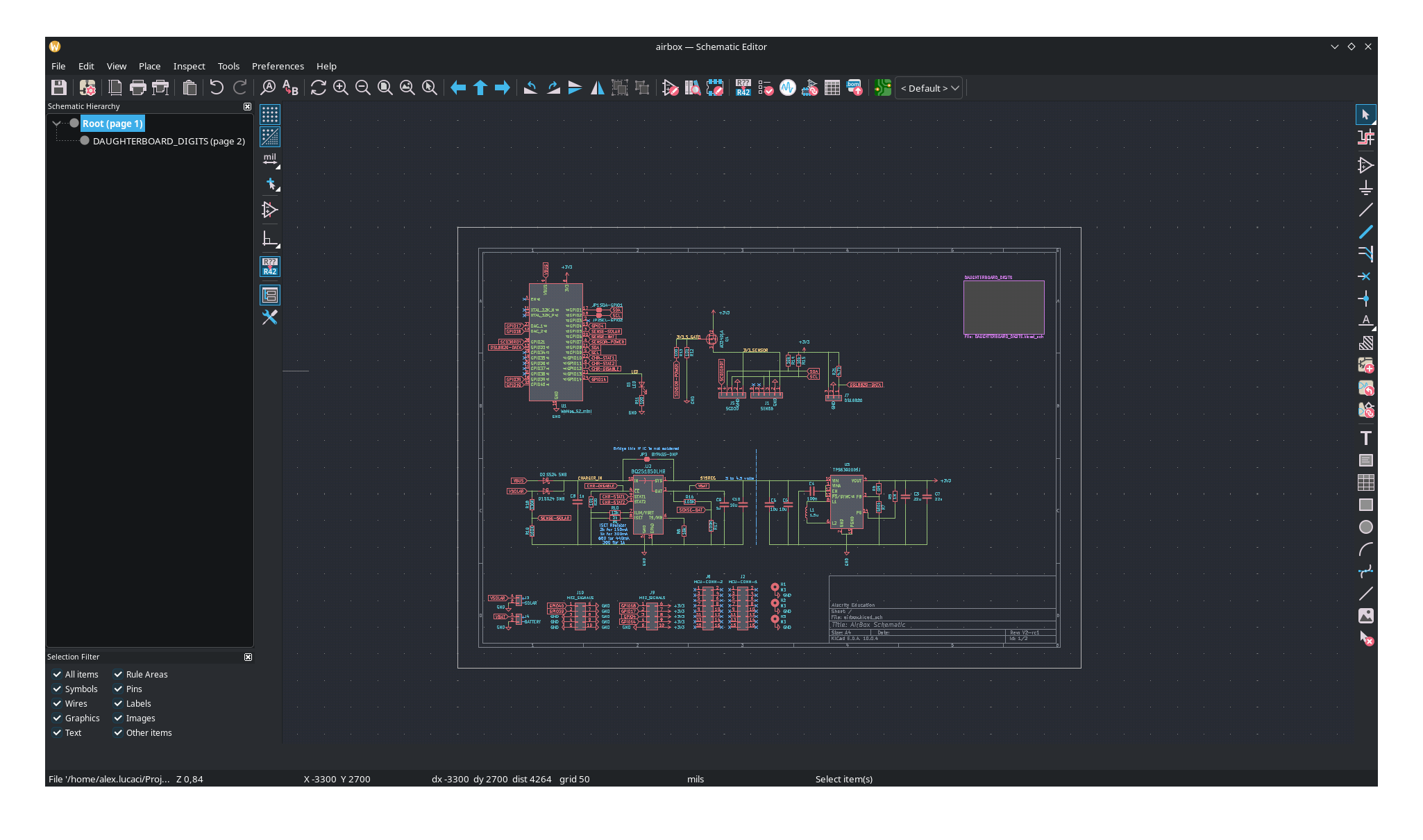Open the Default variant dropdown
The image size is (1423, 840).
pos(929,88)
